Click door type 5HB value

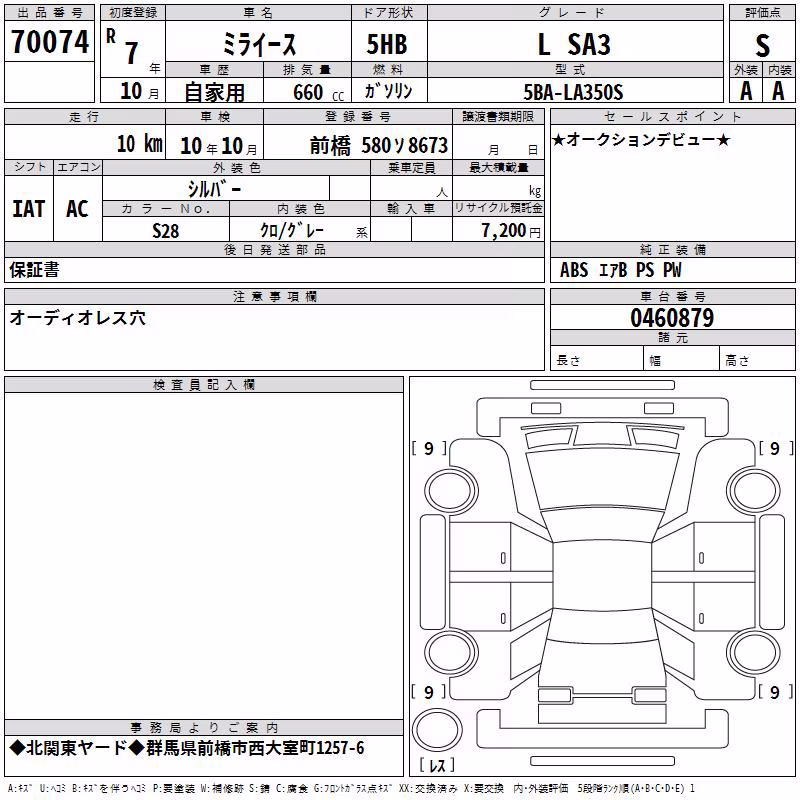coord(387,44)
